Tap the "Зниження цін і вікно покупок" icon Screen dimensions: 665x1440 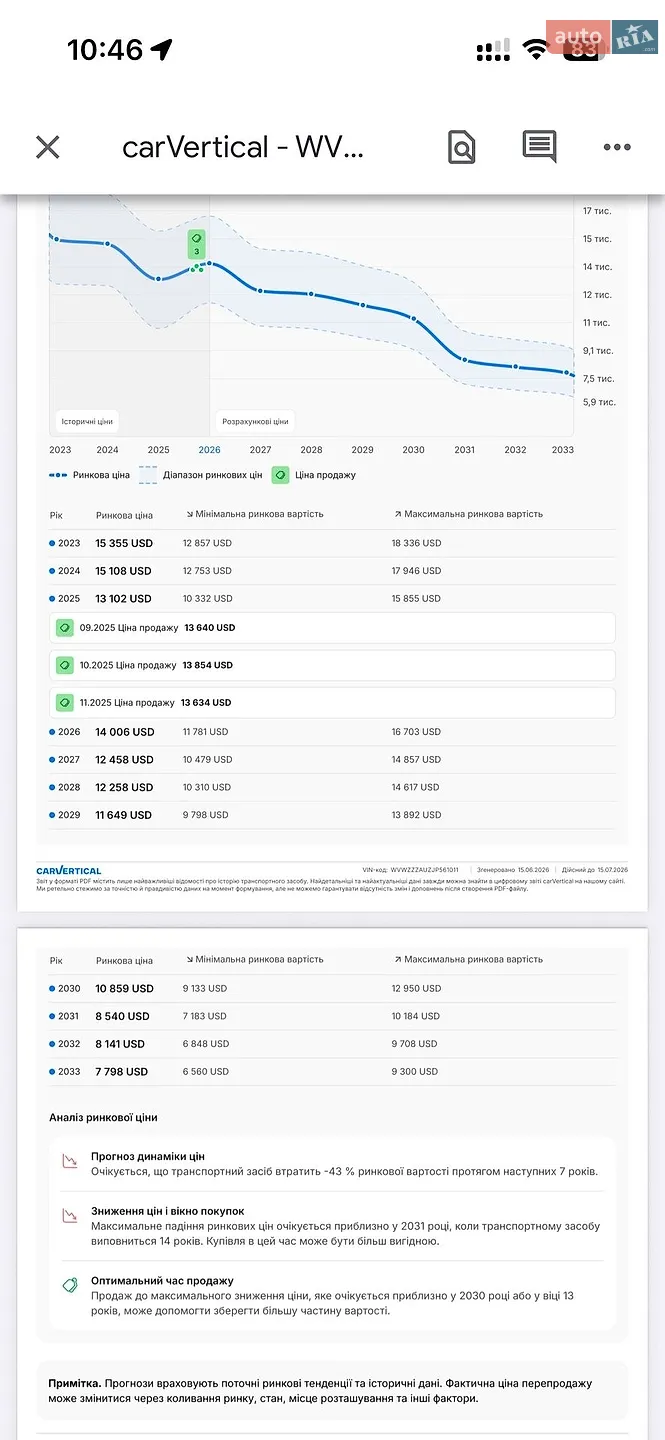pyautogui.click(x=70, y=1216)
